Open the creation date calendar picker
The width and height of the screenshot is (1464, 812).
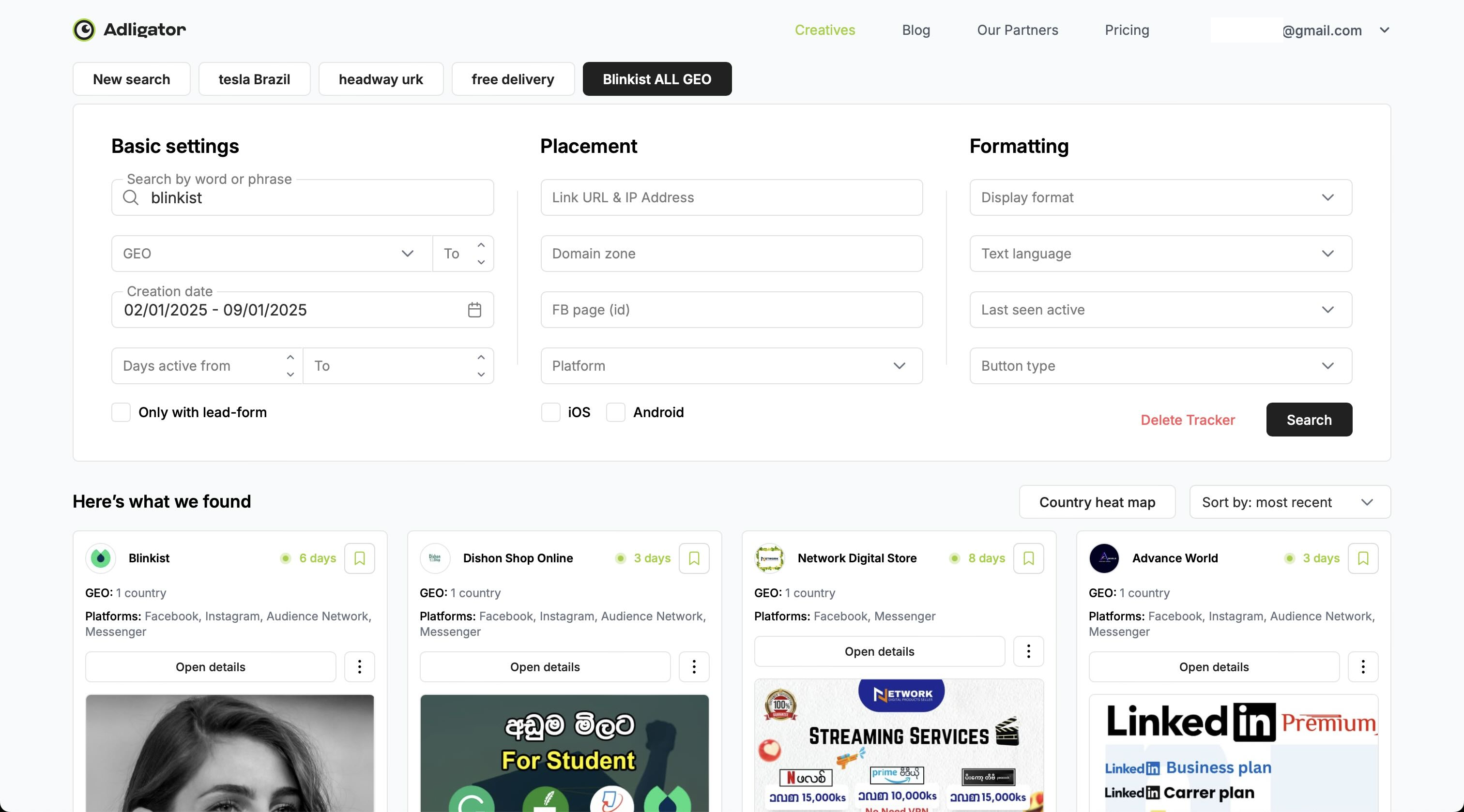pos(474,310)
